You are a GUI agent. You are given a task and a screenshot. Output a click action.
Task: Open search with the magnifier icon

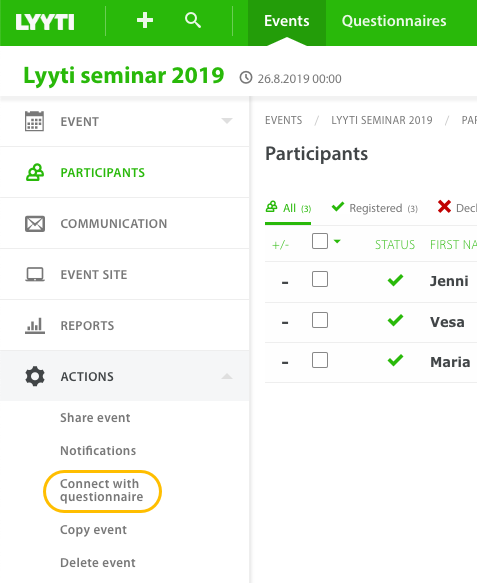coord(193,20)
